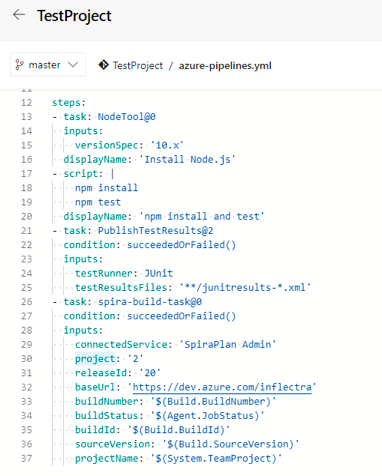Click '$(Build.BuildNumber)' value
The height and width of the screenshot is (476, 382).
coord(213,402)
